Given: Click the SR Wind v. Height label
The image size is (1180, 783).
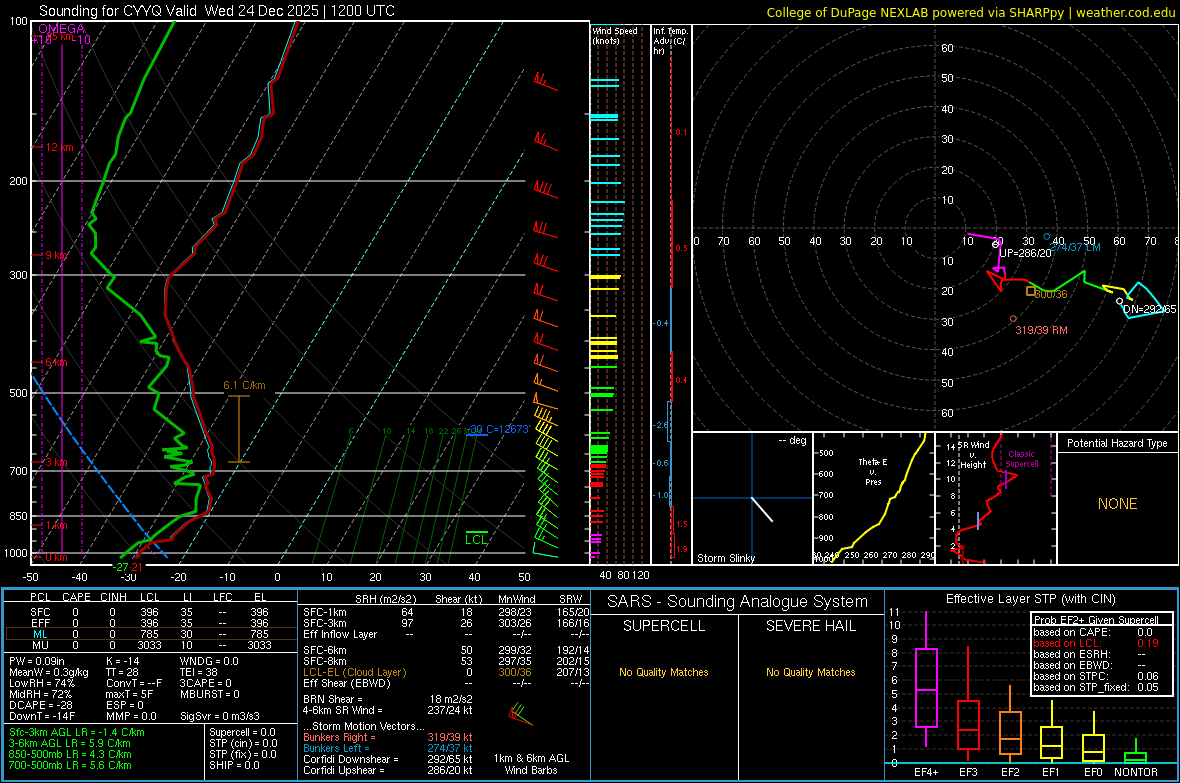Looking at the screenshot, I should [973, 455].
